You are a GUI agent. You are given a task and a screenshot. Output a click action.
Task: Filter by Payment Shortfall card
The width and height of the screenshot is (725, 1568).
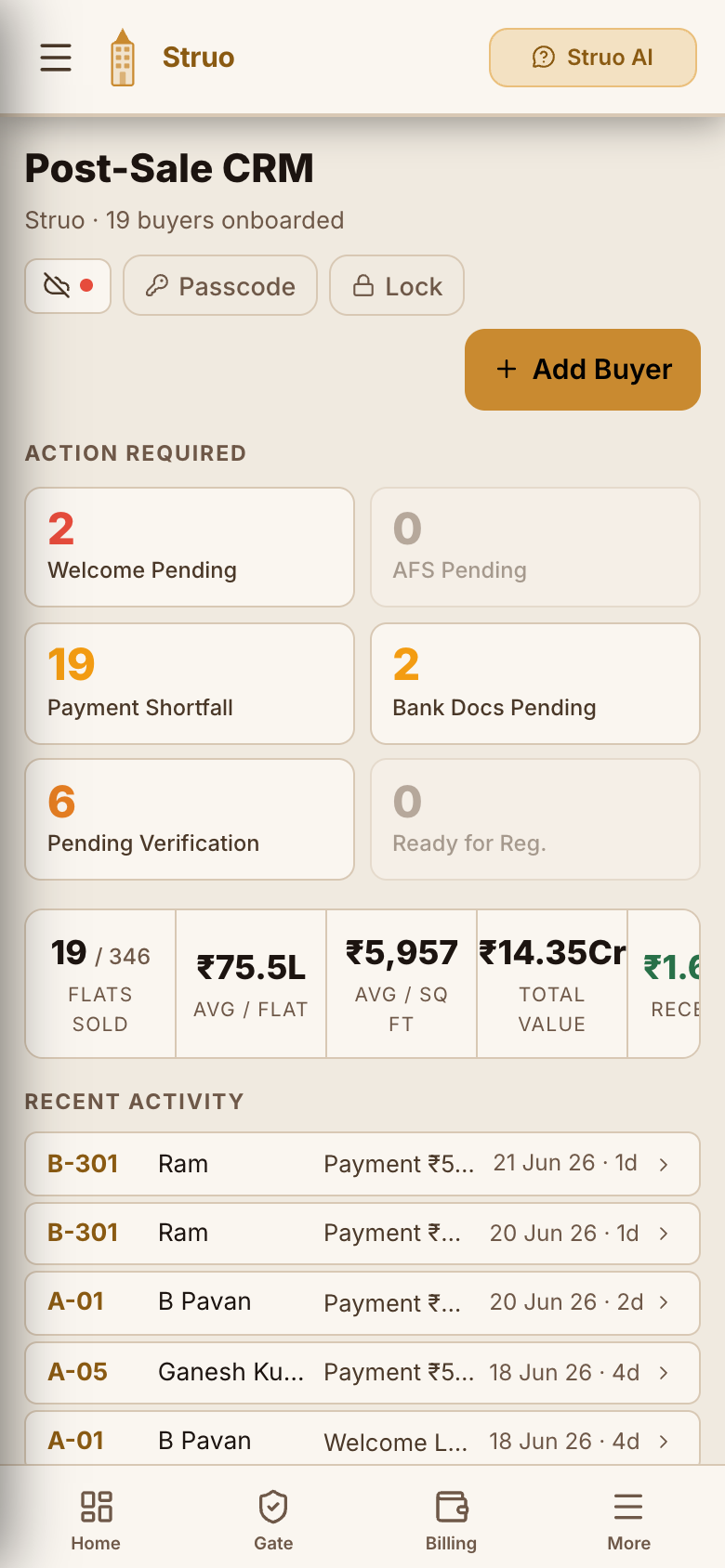click(x=190, y=684)
